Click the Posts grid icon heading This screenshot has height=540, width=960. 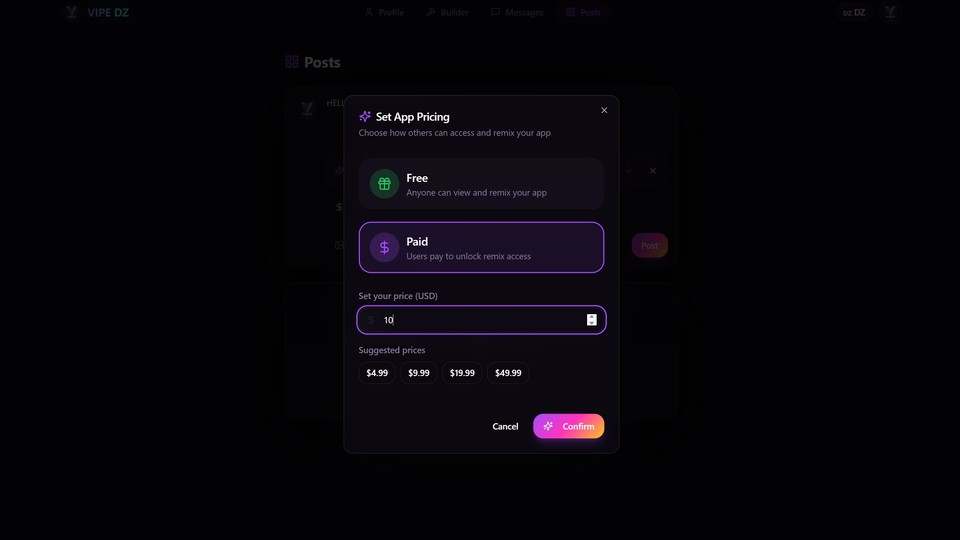point(292,62)
